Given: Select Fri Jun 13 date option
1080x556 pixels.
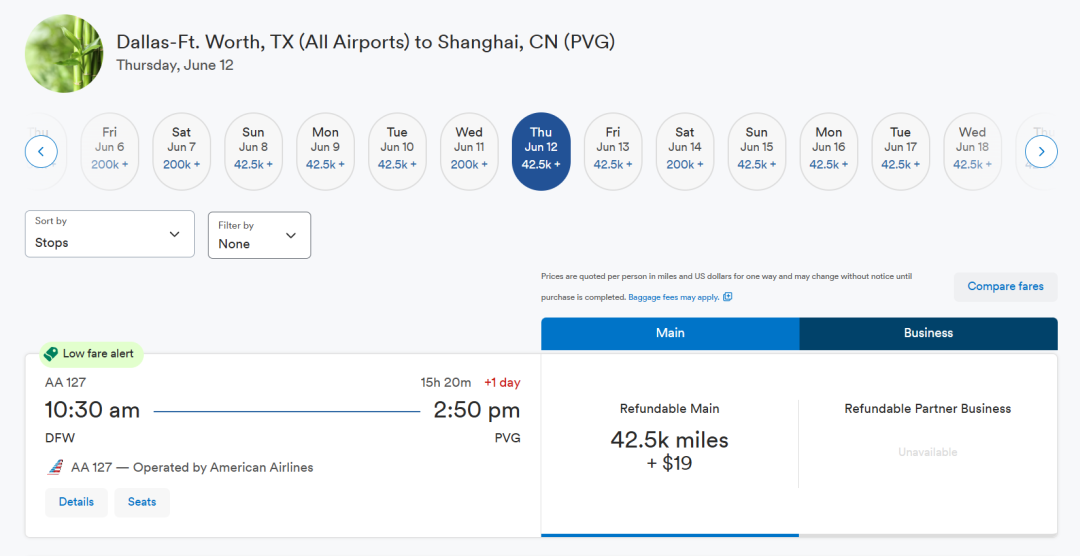Looking at the screenshot, I should (x=613, y=152).
